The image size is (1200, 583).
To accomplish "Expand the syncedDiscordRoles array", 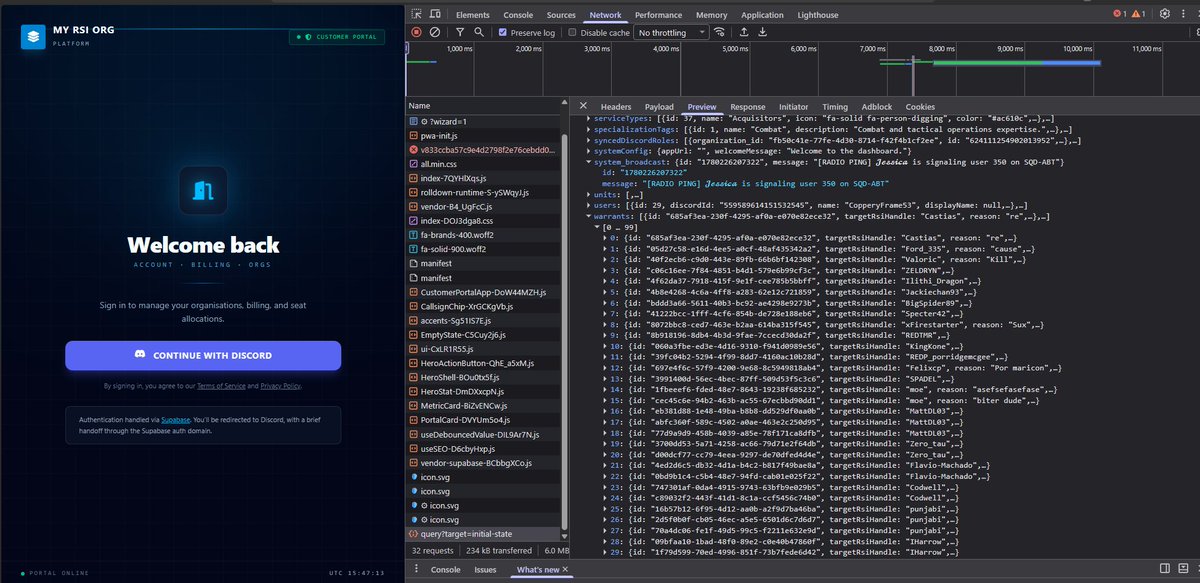I will click(589, 141).
